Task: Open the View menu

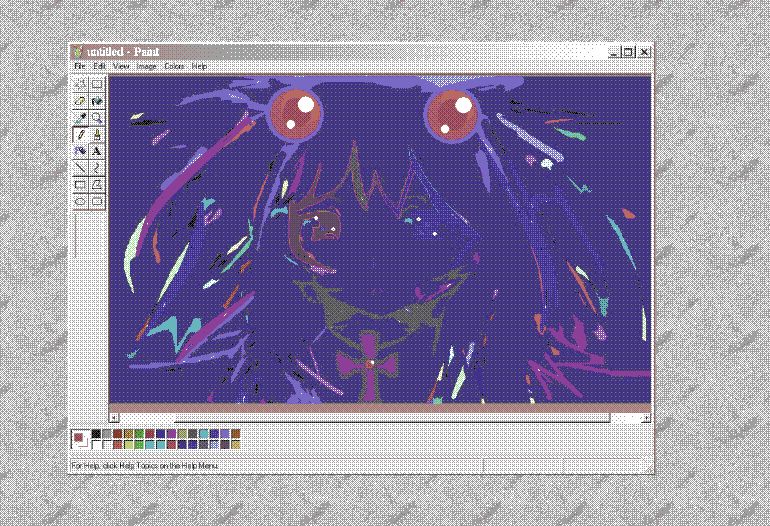Action: [x=121, y=66]
